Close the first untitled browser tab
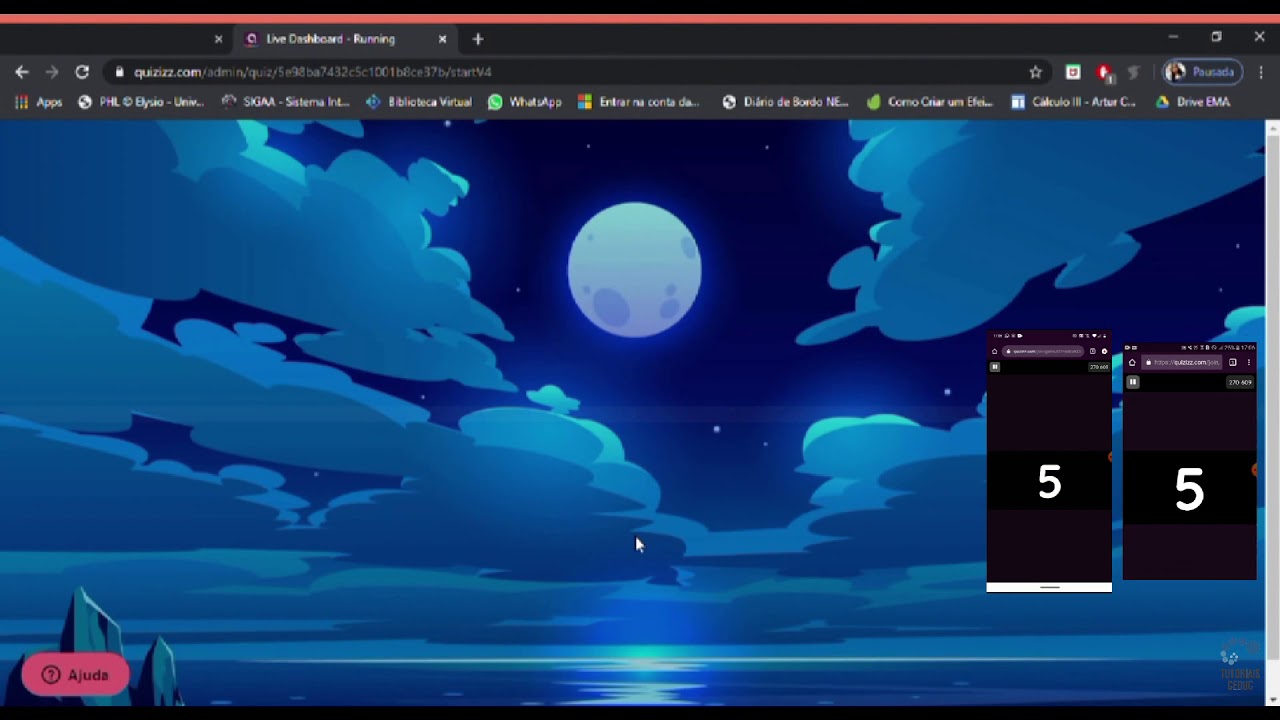Image resolution: width=1280 pixels, height=720 pixels. (218, 39)
